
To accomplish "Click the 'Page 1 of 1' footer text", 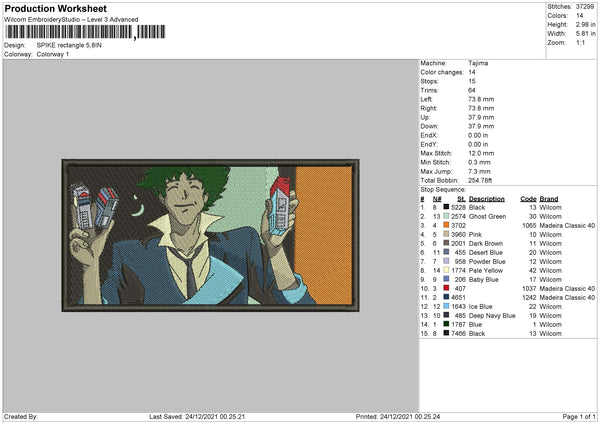I will point(579,416).
